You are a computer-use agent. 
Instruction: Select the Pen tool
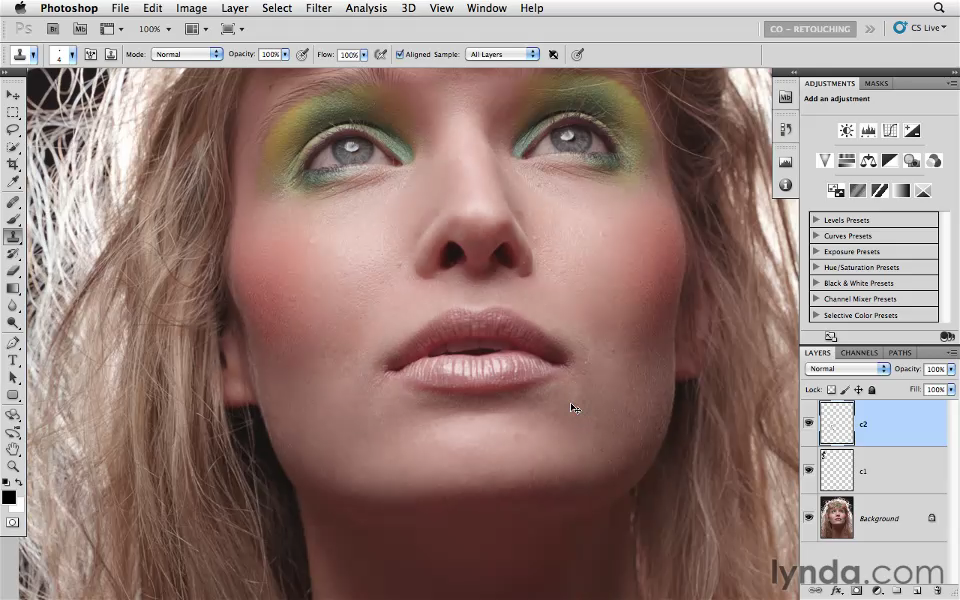(x=12, y=343)
